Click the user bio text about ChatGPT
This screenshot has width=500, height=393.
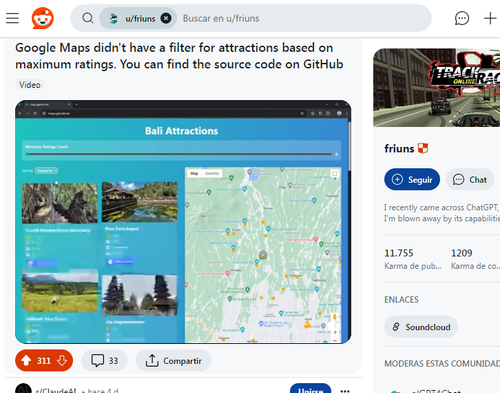point(442,213)
